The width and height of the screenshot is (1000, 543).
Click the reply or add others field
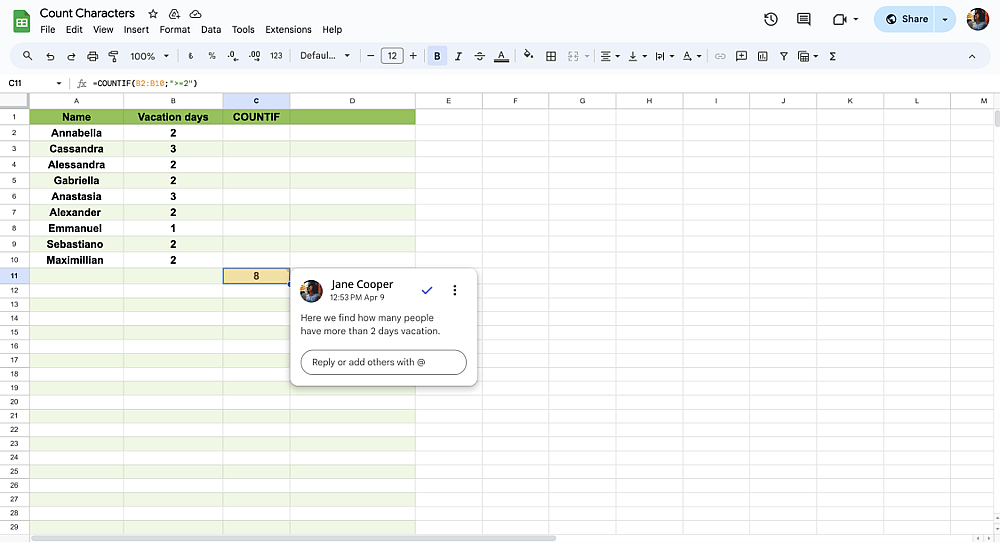pyautogui.click(x=383, y=362)
